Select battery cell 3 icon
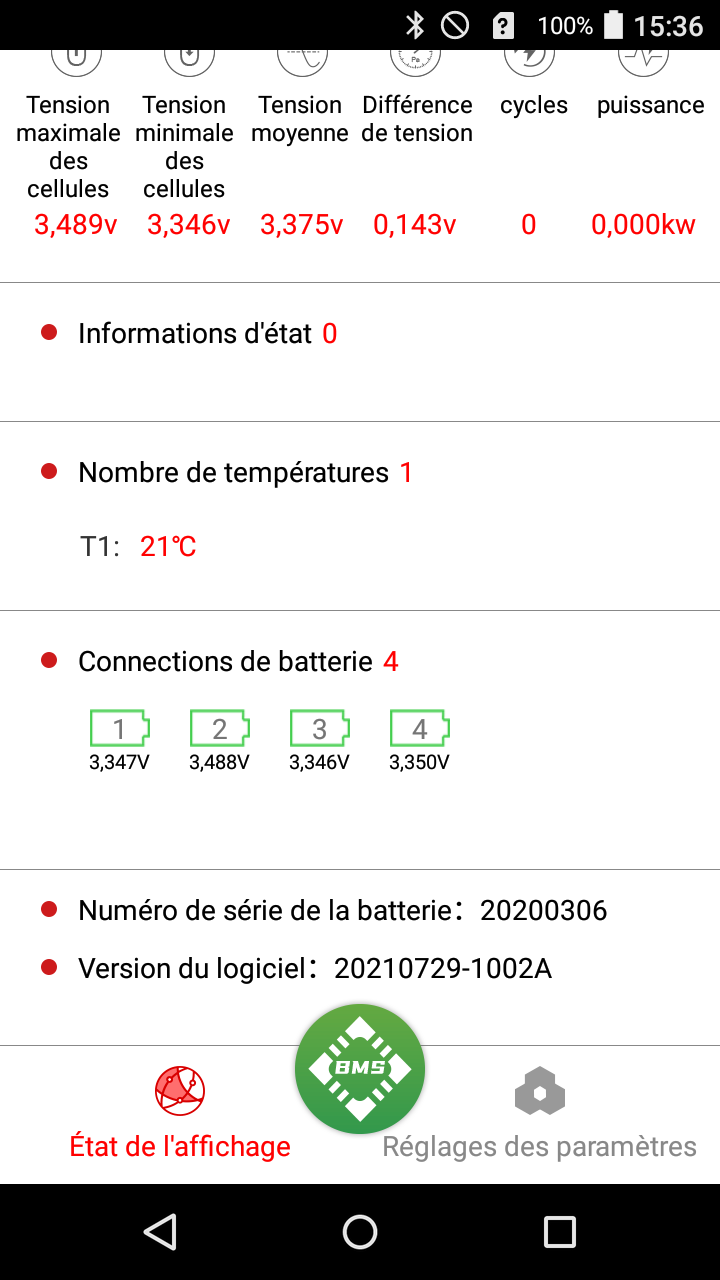 [x=320, y=729]
